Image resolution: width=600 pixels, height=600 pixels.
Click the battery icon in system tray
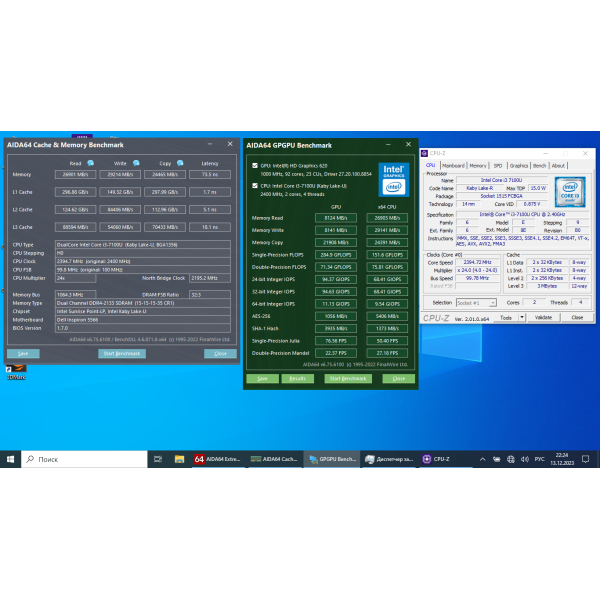tap(497, 459)
